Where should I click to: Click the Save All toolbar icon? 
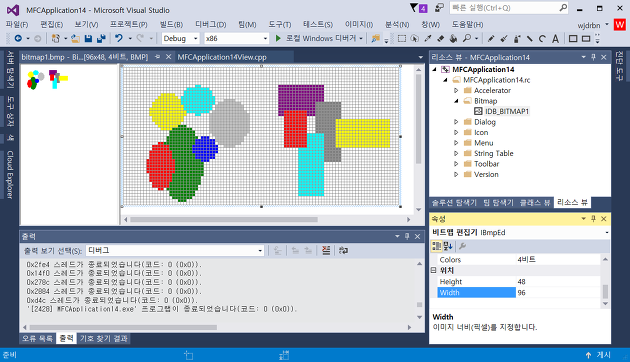tap(101, 39)
